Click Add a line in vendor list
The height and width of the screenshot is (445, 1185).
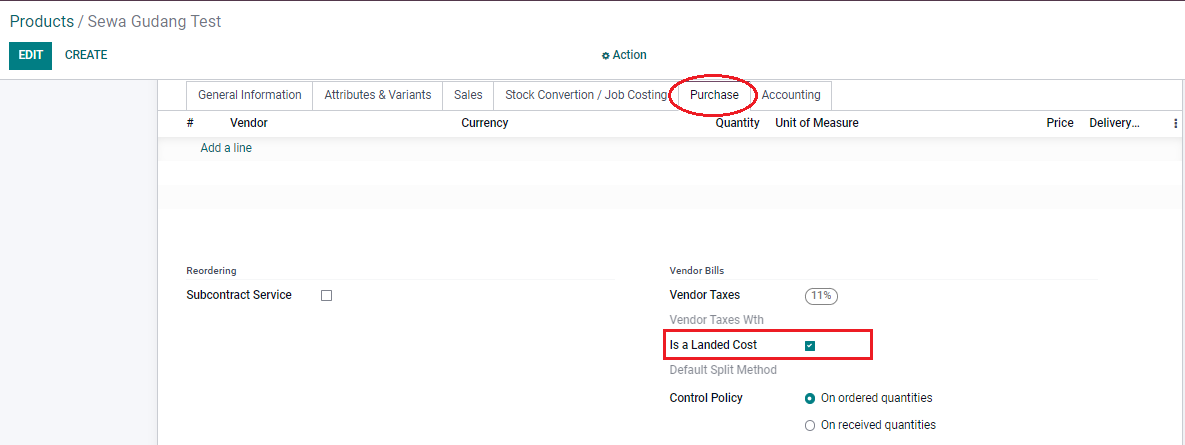226,148
